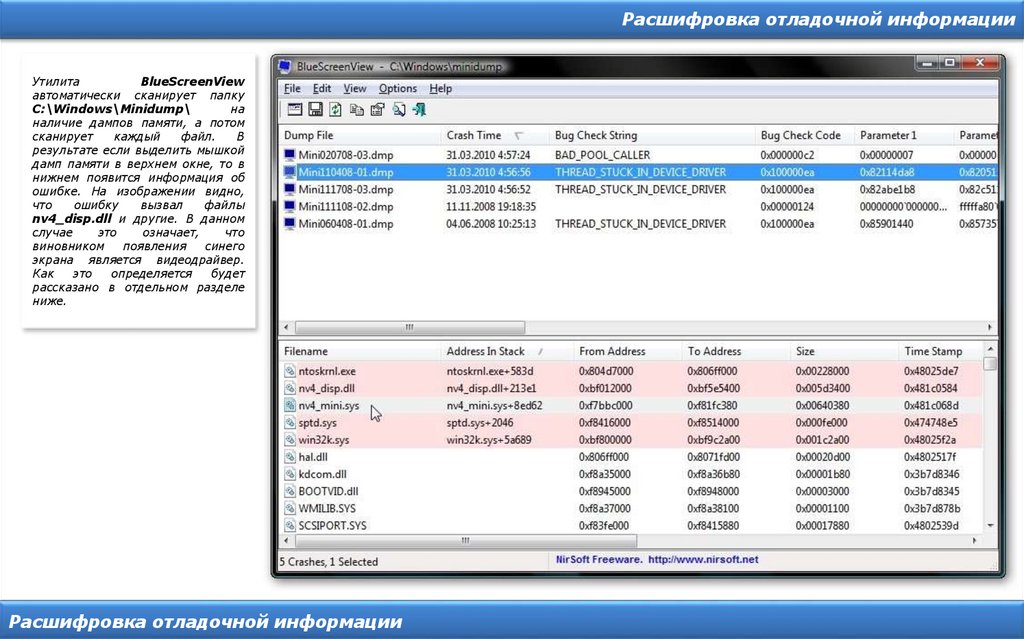
Task: Click the lower pane vertical scrollbar down arrow
Action: click(x=990, y=525)
